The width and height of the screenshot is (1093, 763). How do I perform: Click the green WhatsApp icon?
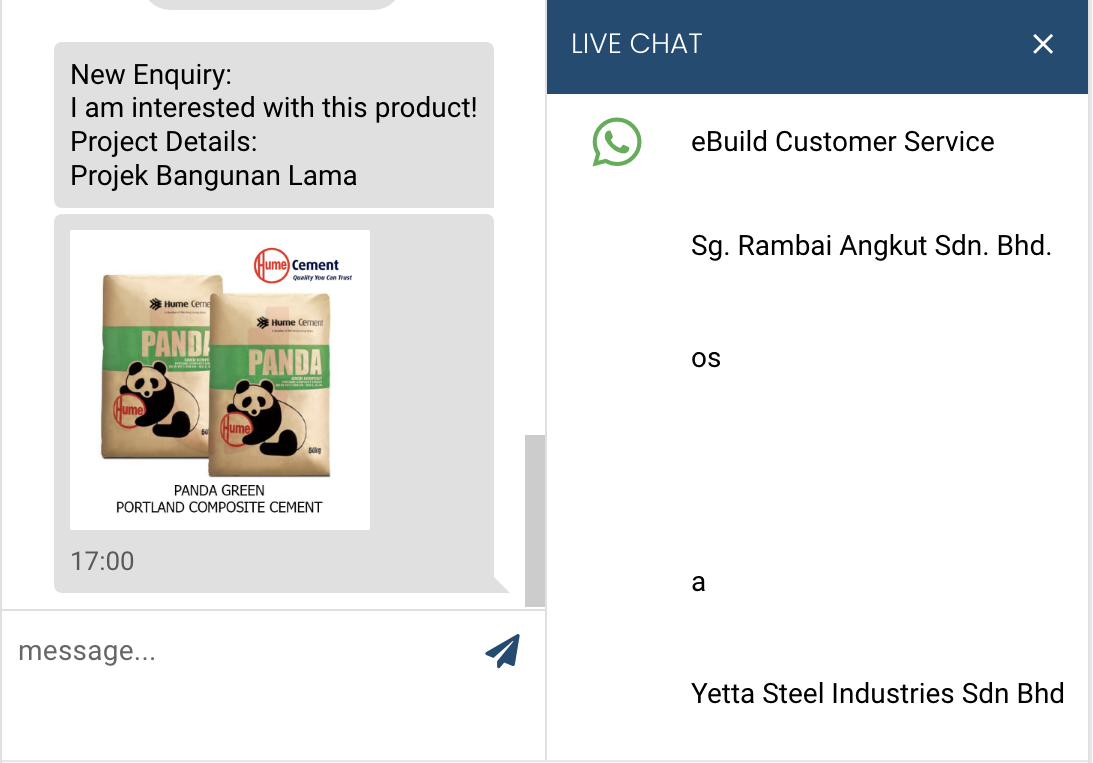(616, 142)
